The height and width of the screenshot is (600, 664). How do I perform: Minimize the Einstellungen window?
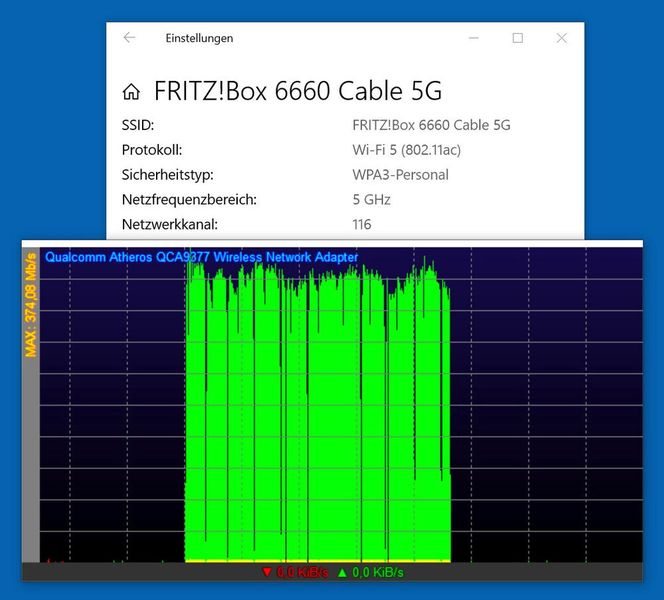pyautogui.click(x=473, y=38)
